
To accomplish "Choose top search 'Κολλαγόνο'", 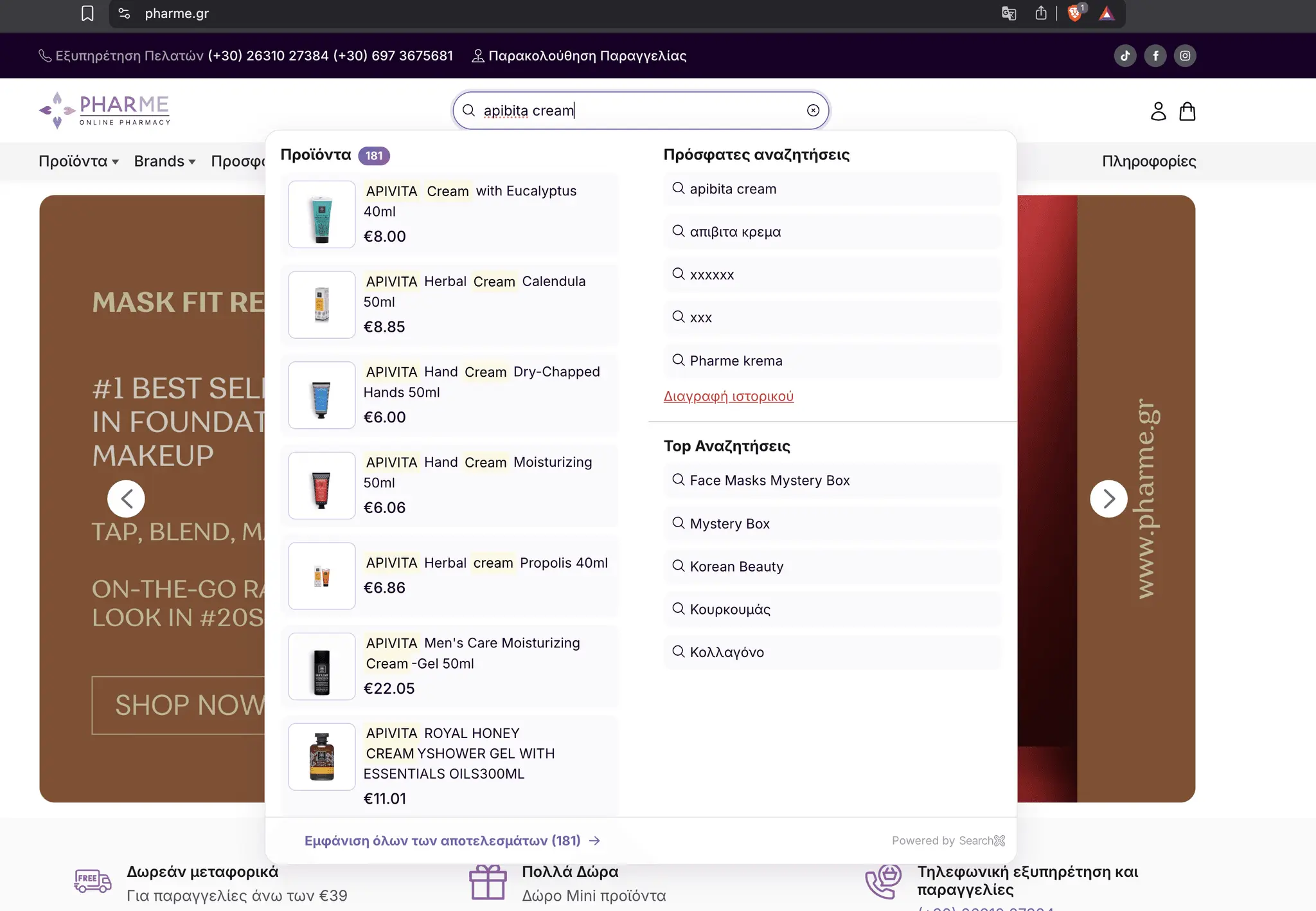I will pos(833,653).
